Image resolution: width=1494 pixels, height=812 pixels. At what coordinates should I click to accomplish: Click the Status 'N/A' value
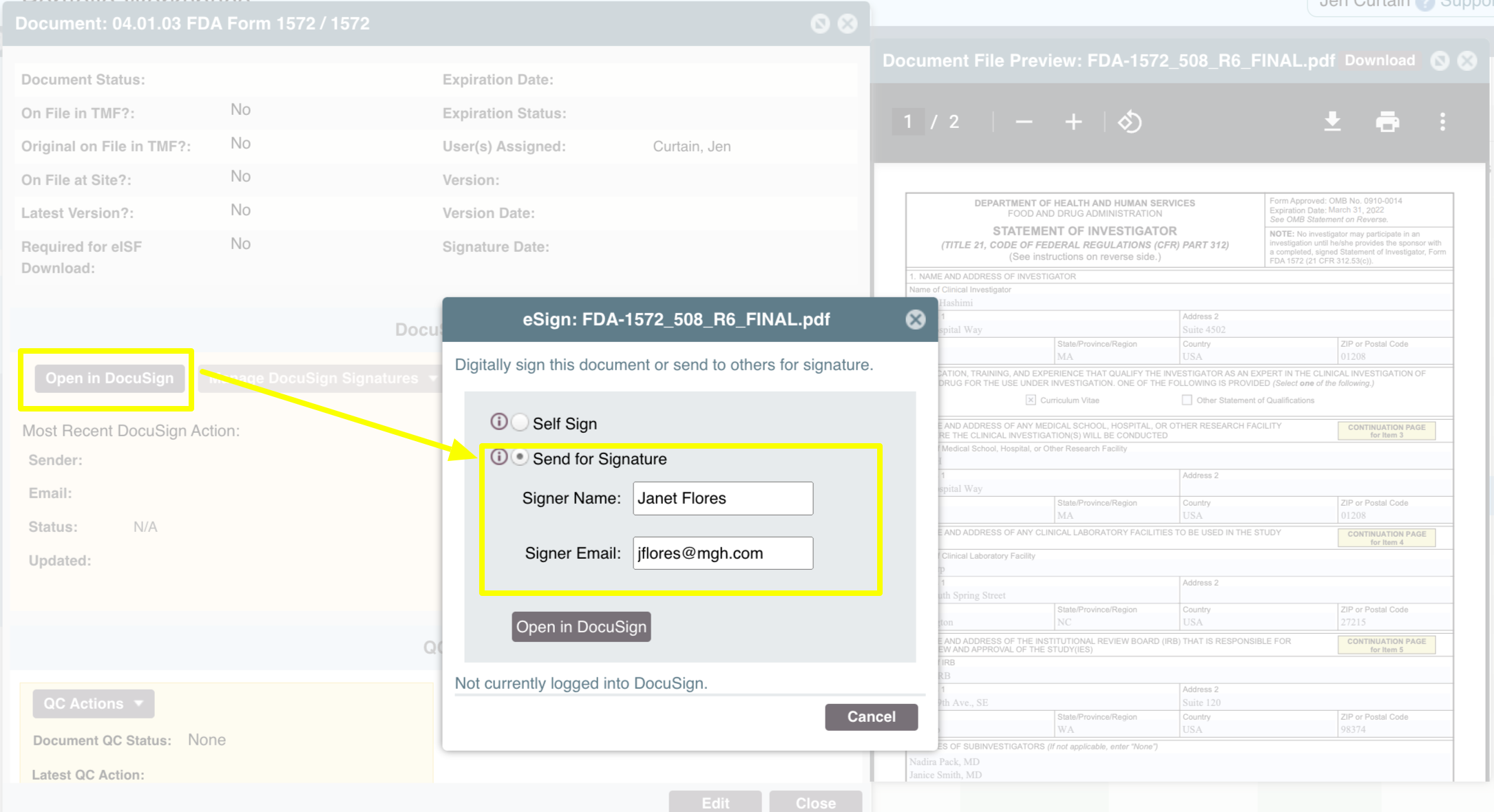pyautogui.click(x=145, y=527)
